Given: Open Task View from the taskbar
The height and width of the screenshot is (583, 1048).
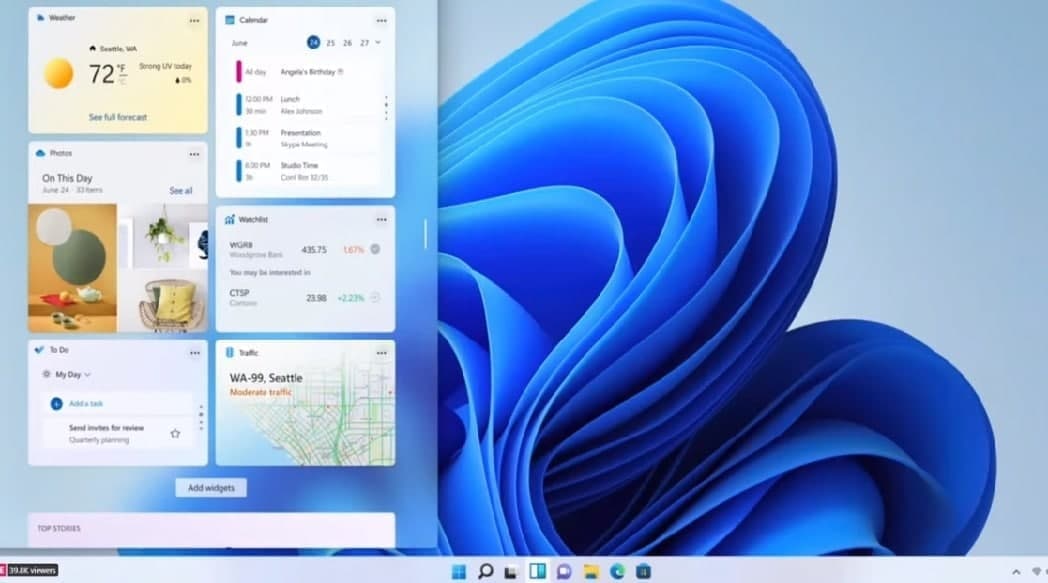Looking at the screenshot, I should 511,572.
